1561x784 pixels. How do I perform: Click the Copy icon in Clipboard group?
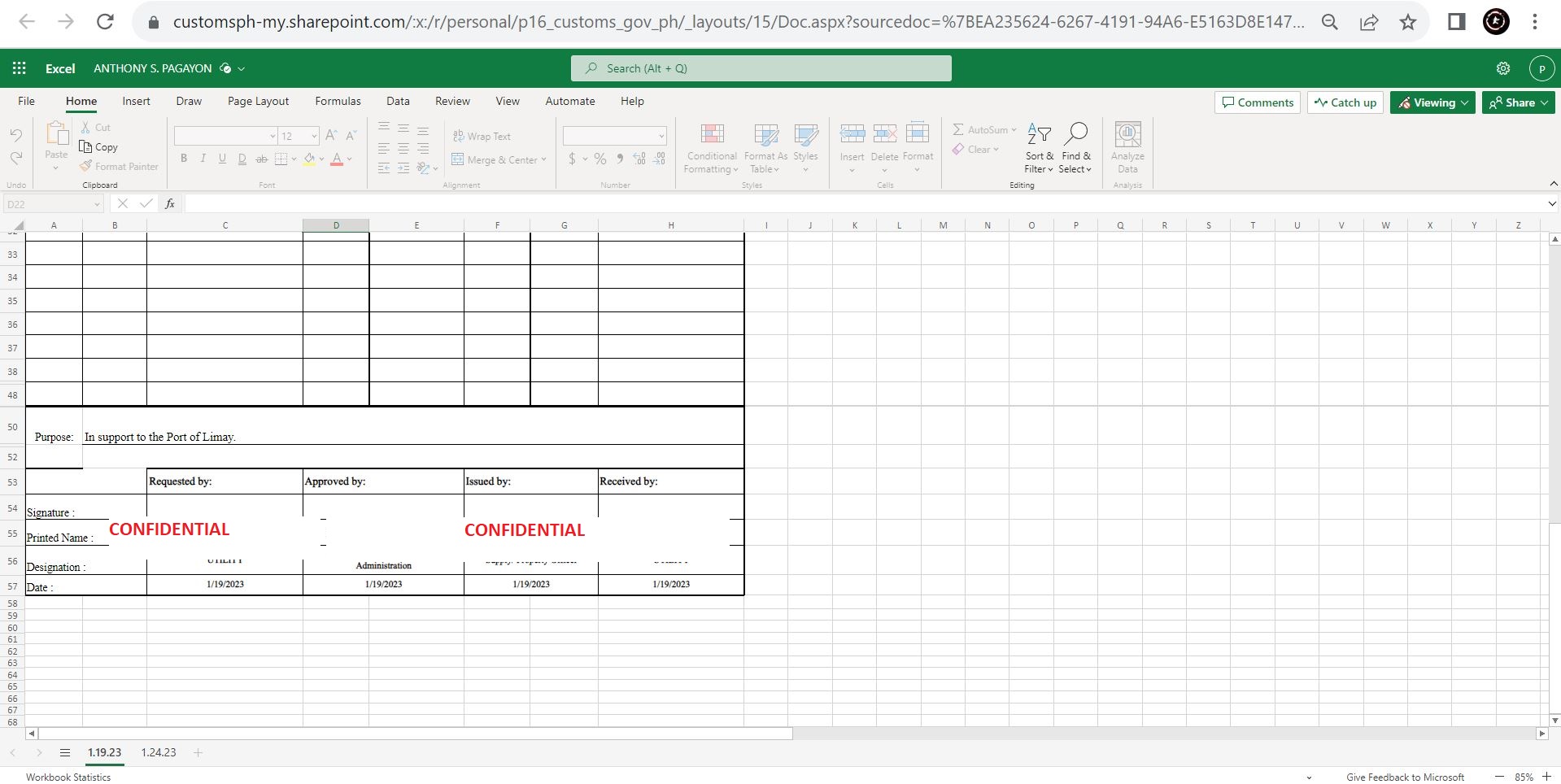click(x=85, y=146)
